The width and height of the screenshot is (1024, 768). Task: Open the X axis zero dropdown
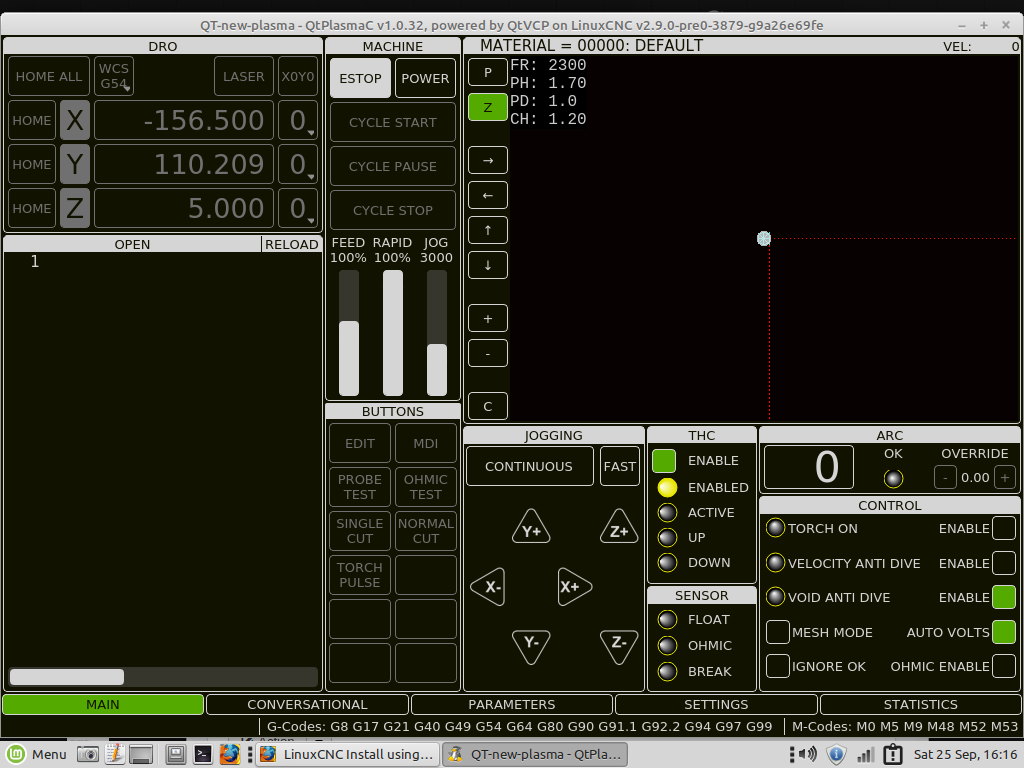pos(298,120)
